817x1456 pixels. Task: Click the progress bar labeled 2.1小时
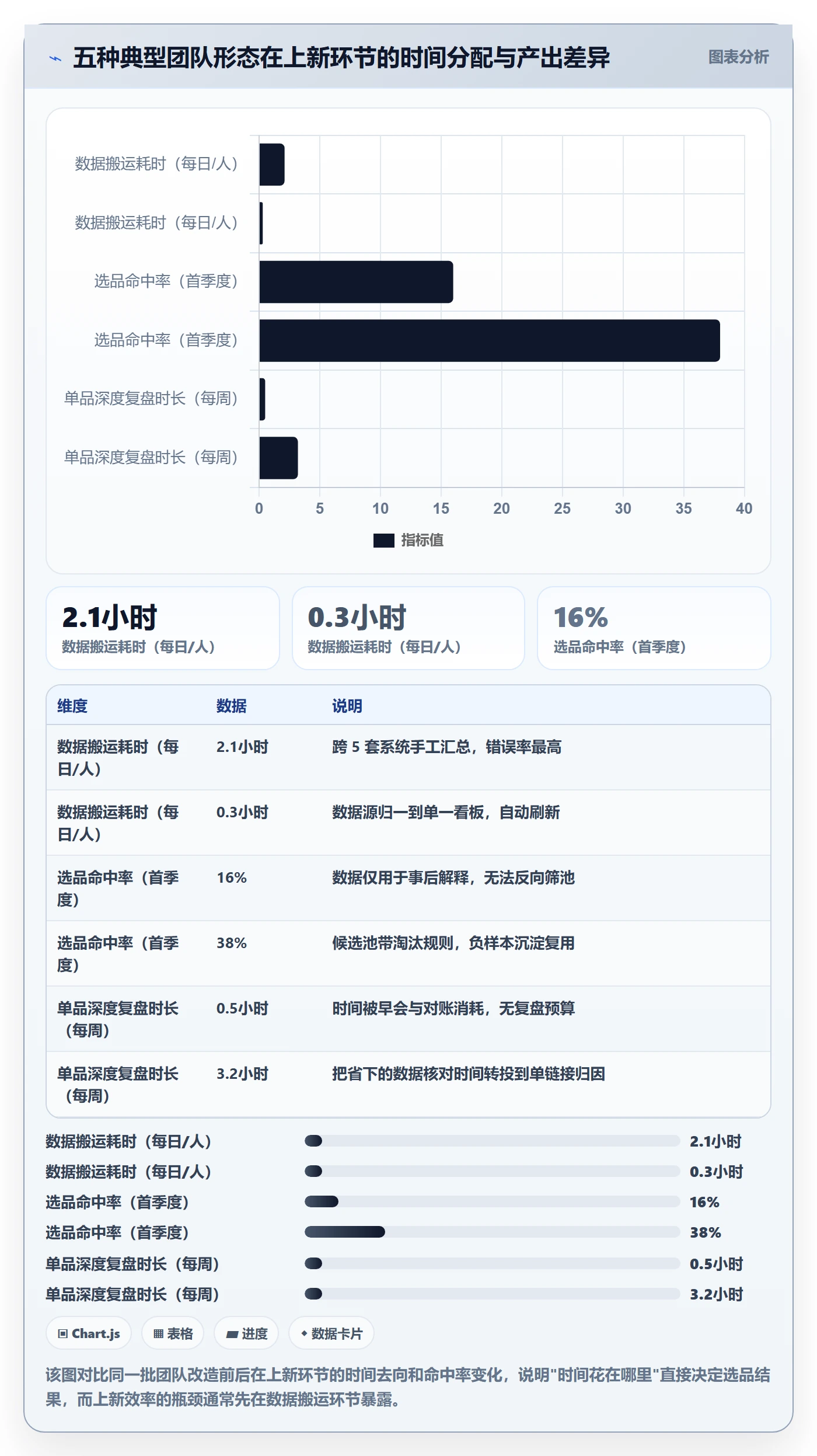(493, 1141)
